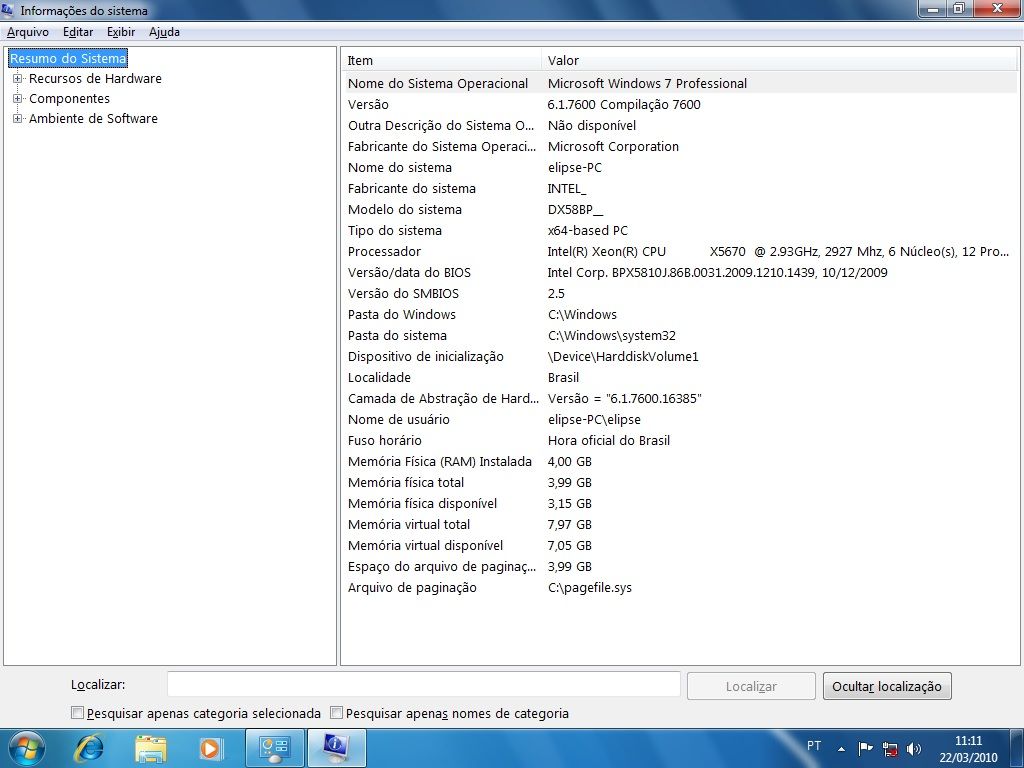This screenshot has height=768, width=1024.
Task: Click C:\pagefile.sys value
Action: click(590, 588)
